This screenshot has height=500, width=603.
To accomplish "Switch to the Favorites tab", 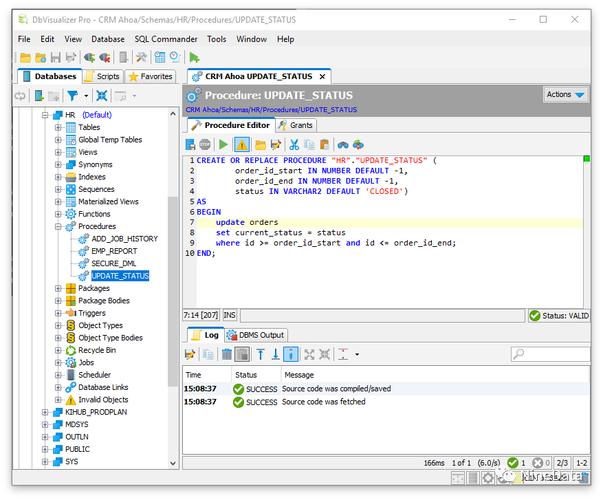I will point(151,76).
